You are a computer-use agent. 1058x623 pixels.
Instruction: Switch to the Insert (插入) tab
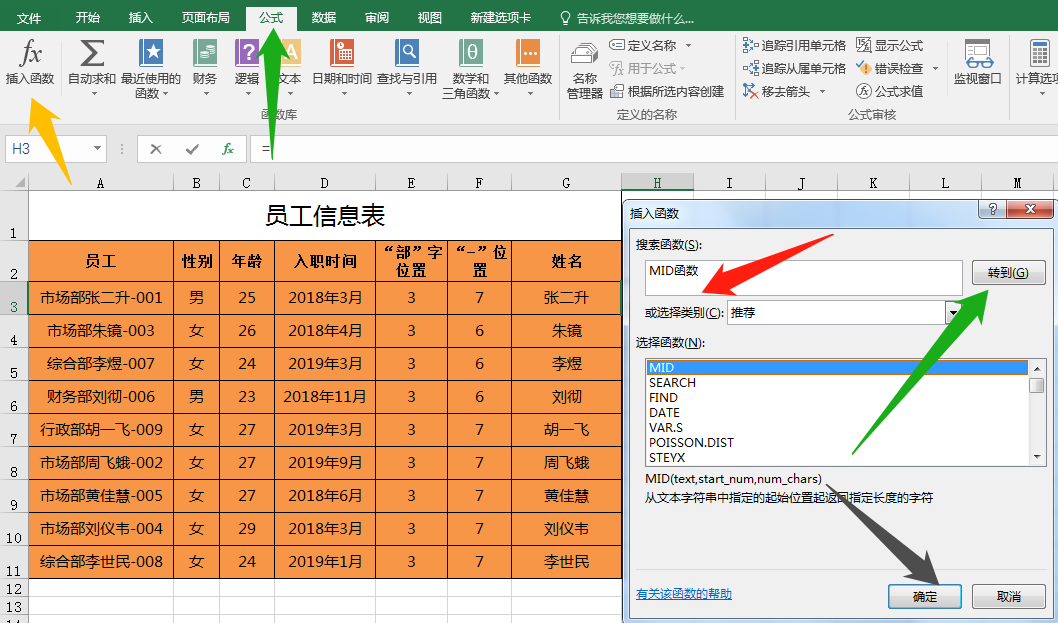click(x=140, y=18)
